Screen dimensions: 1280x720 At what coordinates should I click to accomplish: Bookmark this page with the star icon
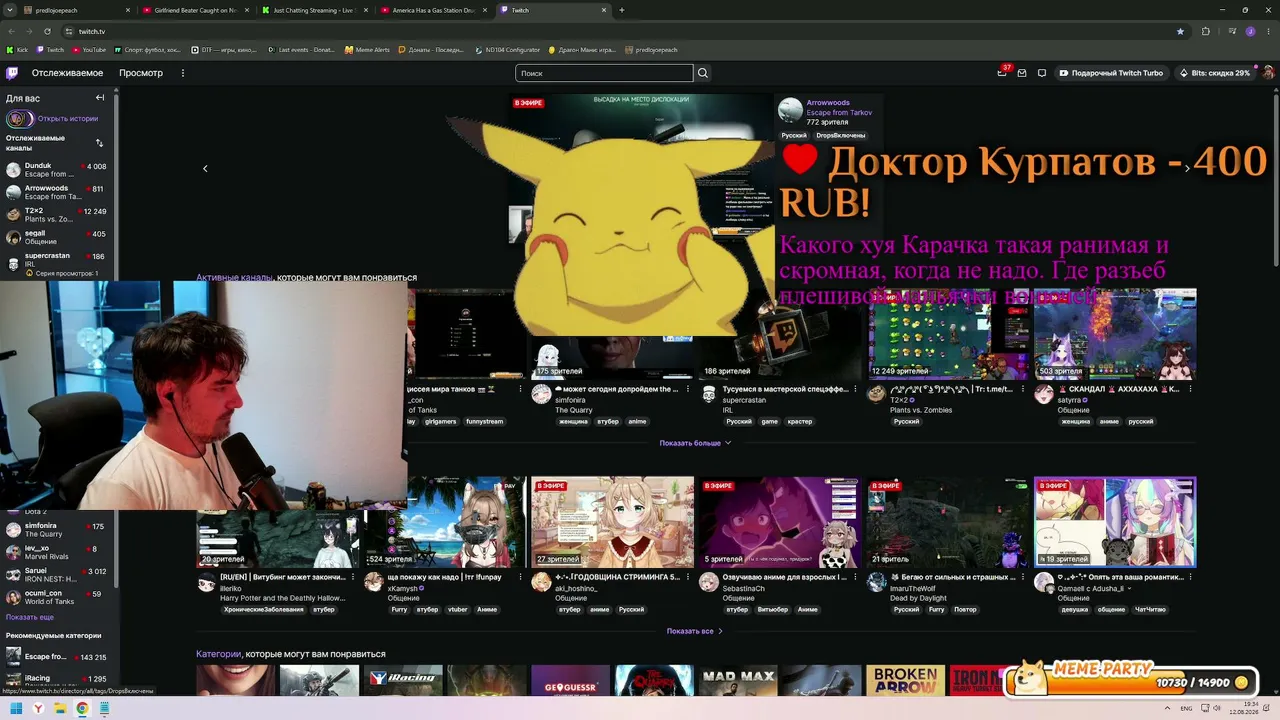pos(1180,31)
